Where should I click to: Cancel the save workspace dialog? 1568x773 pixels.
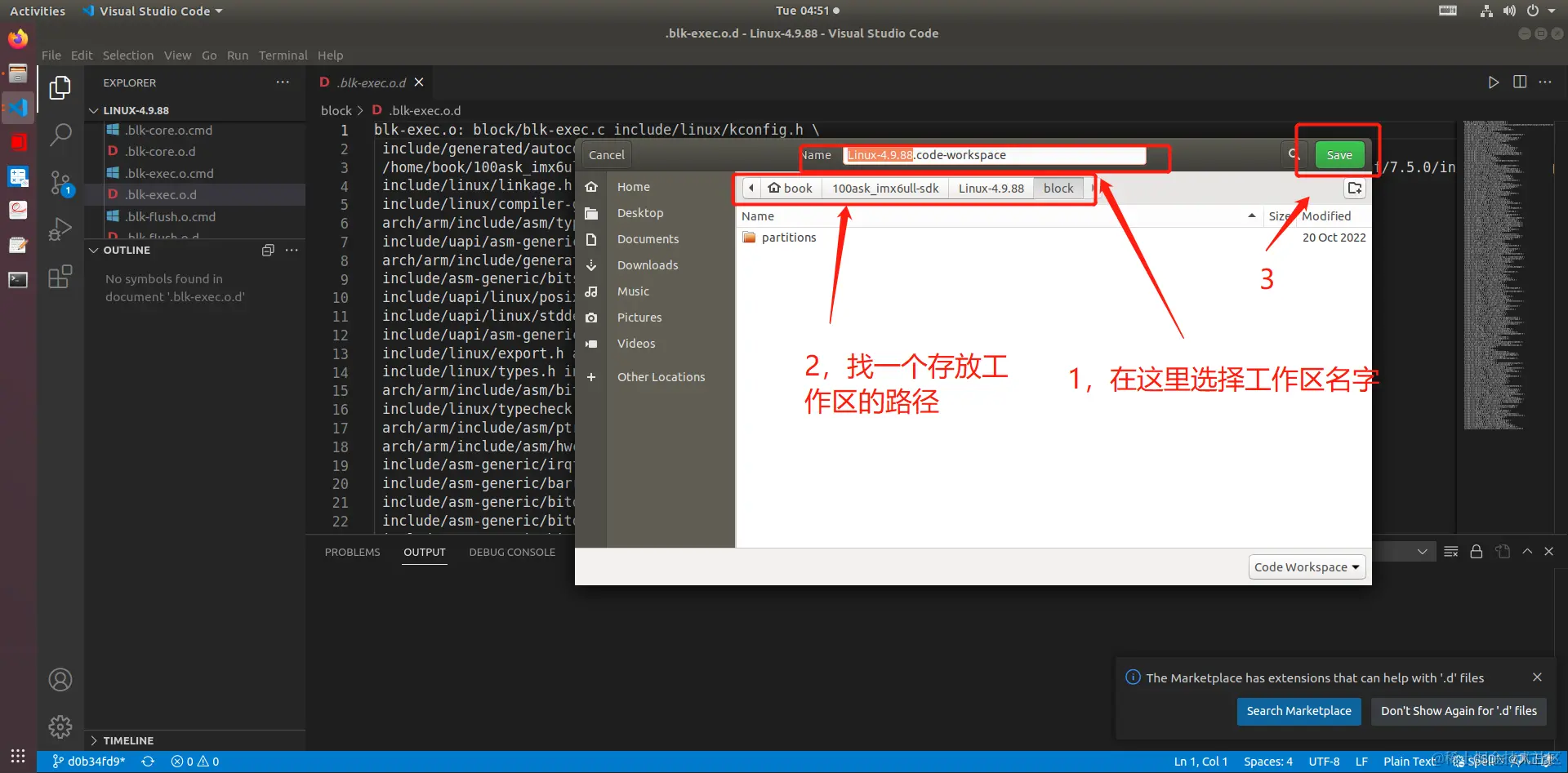[607, 155]
